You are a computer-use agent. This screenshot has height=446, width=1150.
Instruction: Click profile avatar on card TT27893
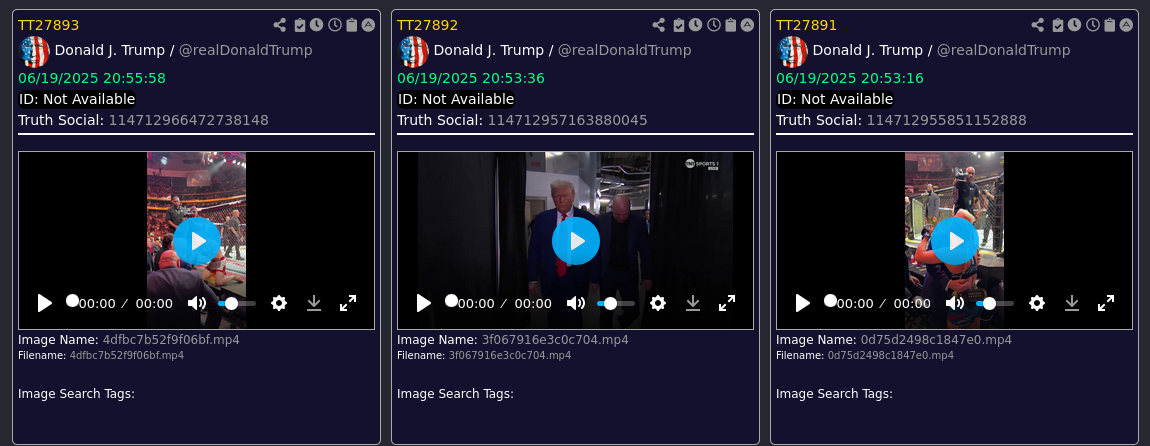tap(34, 51)
